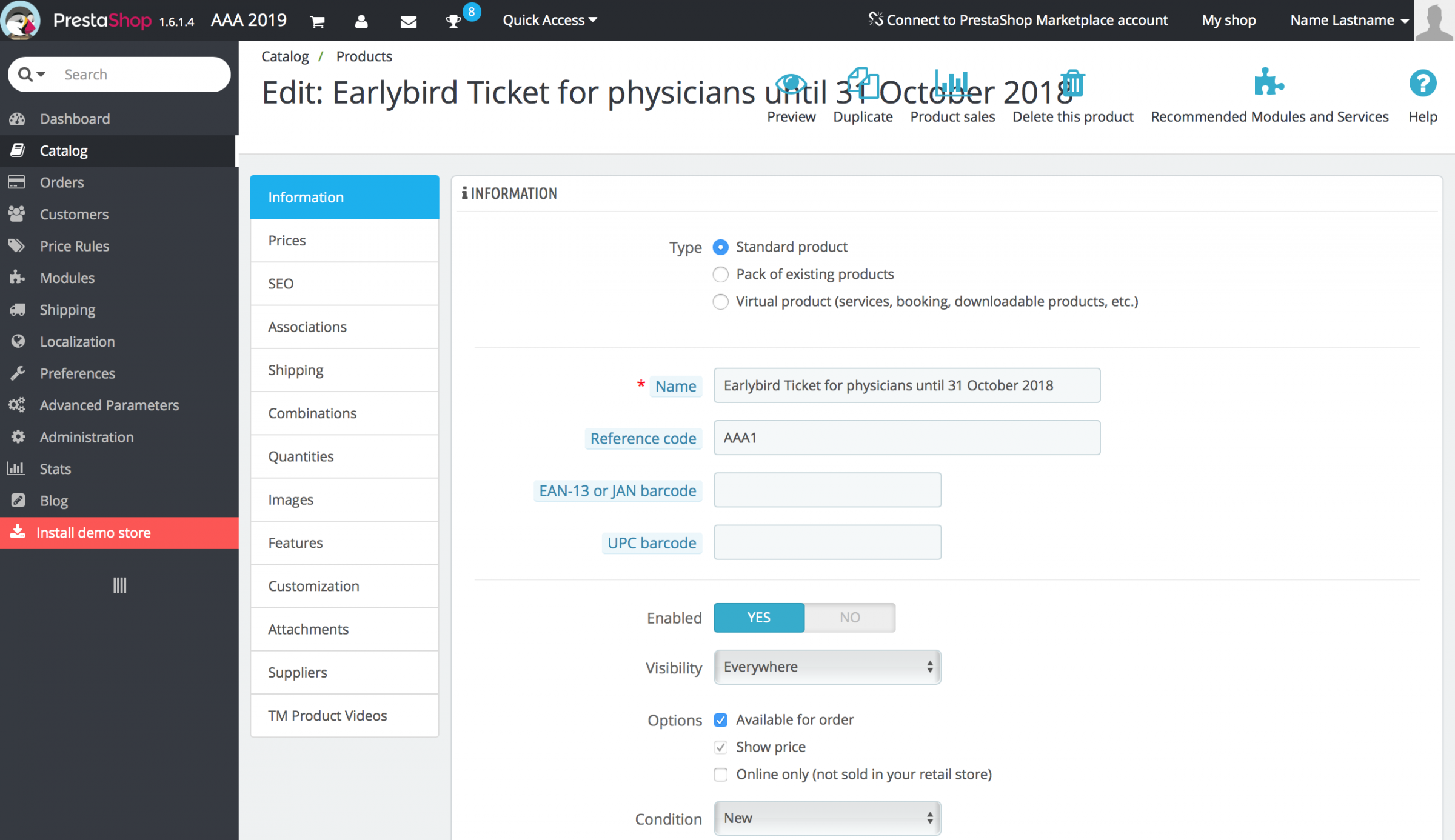The height and width of the screenshot is (840, 1455).
Task: Switch Enabled toggle to NO
Action: [x=849, y=618]
